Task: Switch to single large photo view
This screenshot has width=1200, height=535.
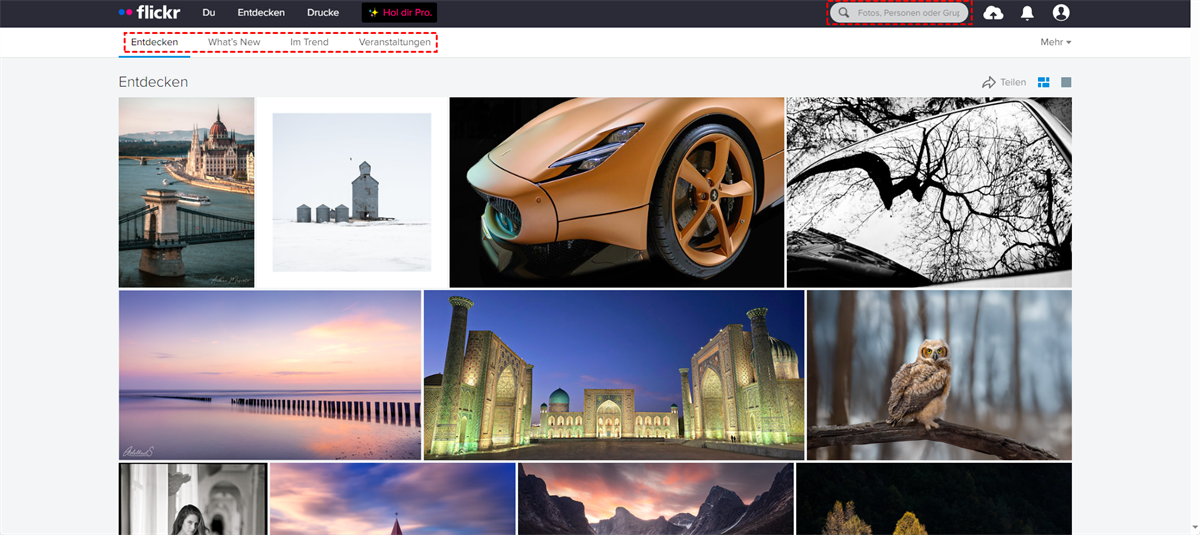Action: click(1066, 82)
